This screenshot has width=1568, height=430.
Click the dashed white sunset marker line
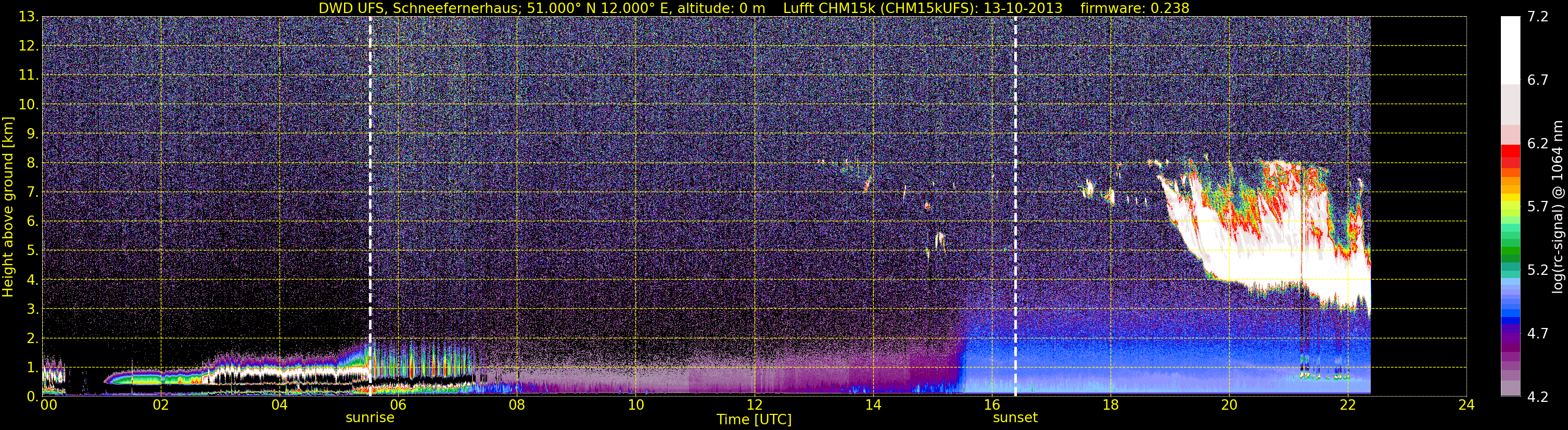point(1015,206)
